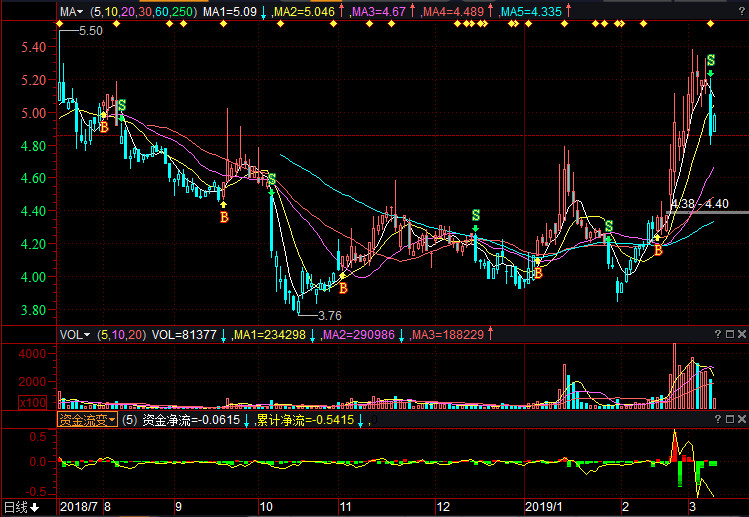The image size is (749, 517).
Task: Edit VOL parameters (5,10,20)
Action: [x=121, y=334]
